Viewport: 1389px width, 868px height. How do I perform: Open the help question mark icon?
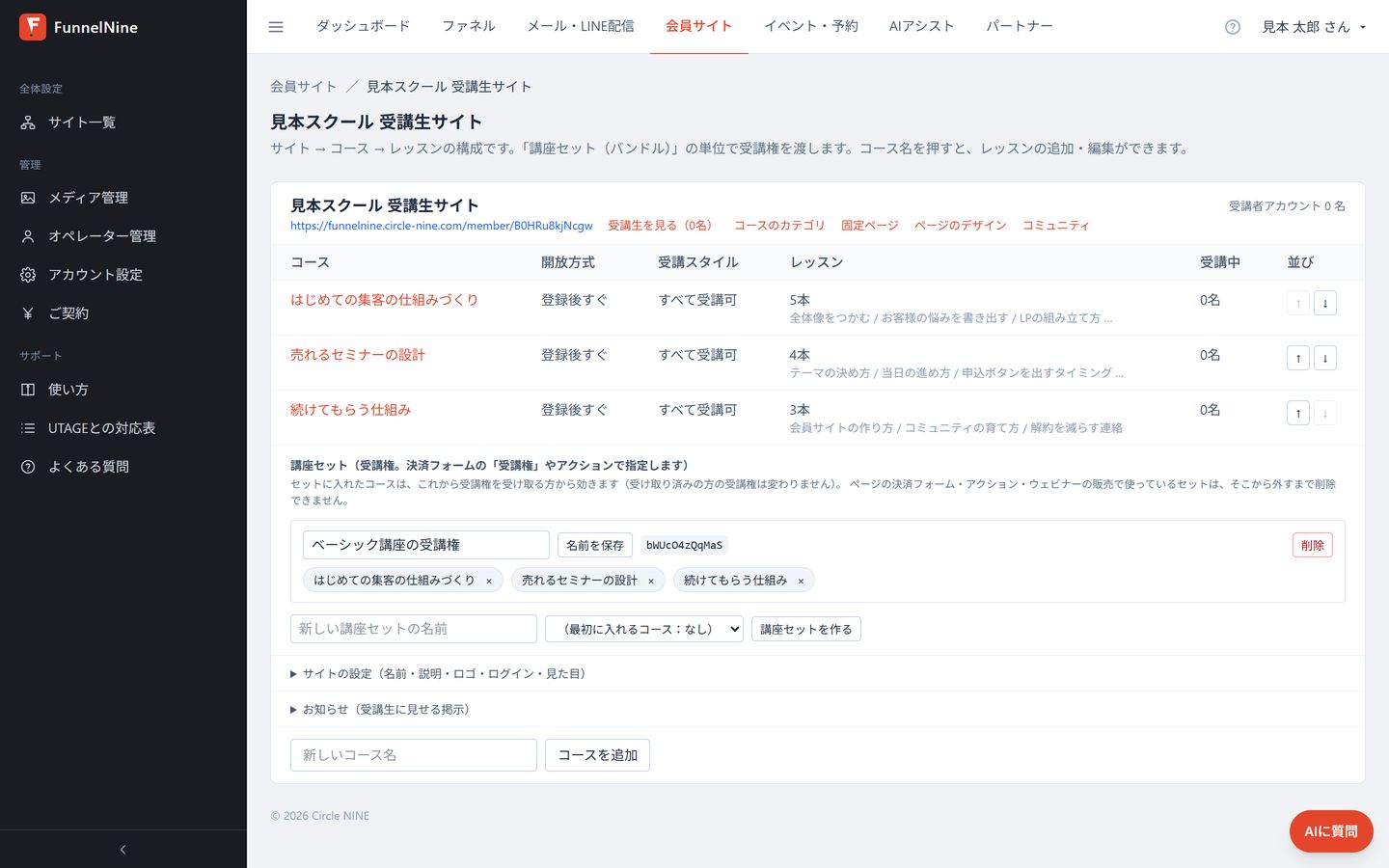pyautogui.click(x=1232, y=27)
